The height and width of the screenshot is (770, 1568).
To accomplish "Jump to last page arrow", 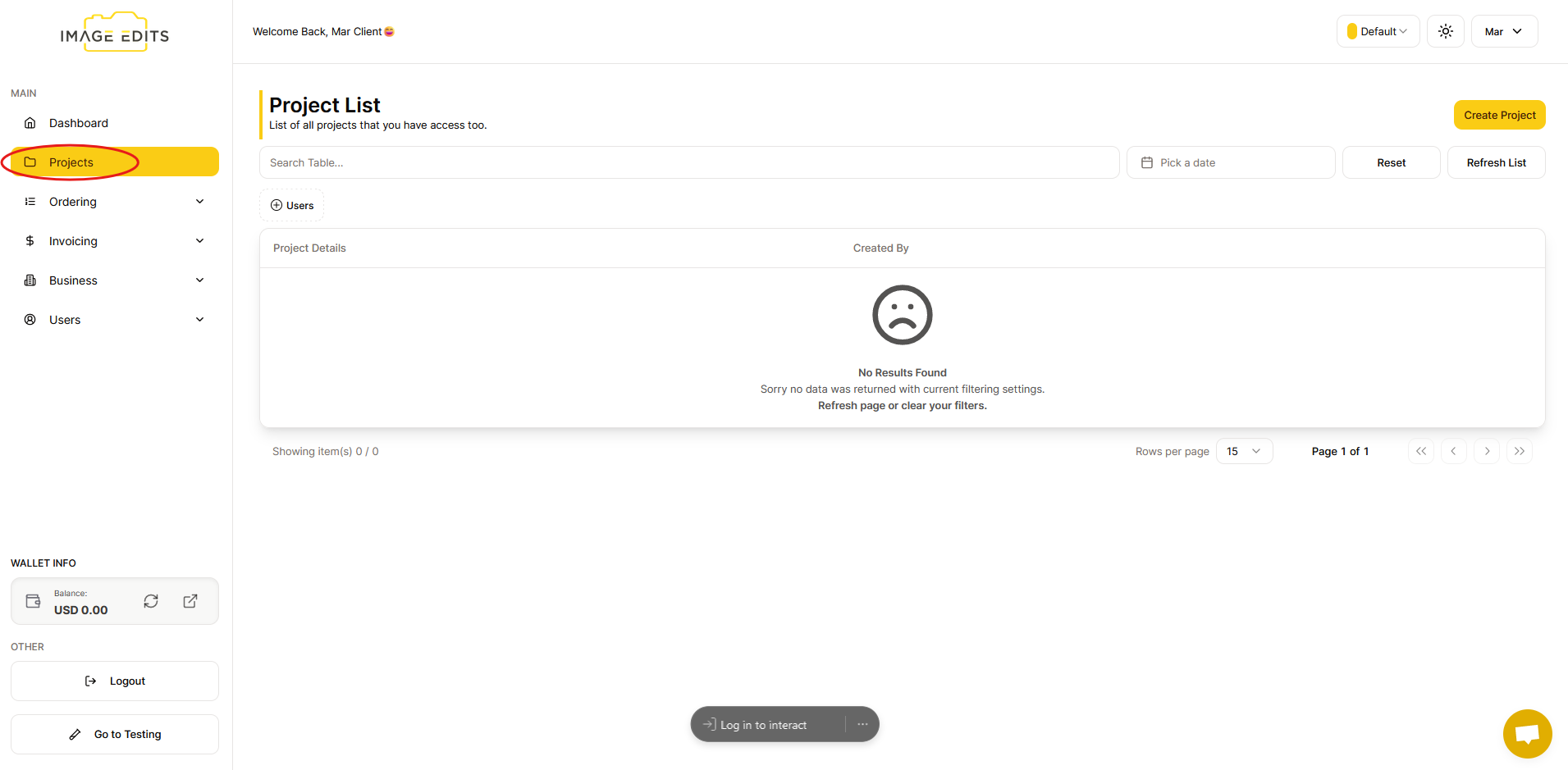I will pyautogui.click(x=1520, y=451).
